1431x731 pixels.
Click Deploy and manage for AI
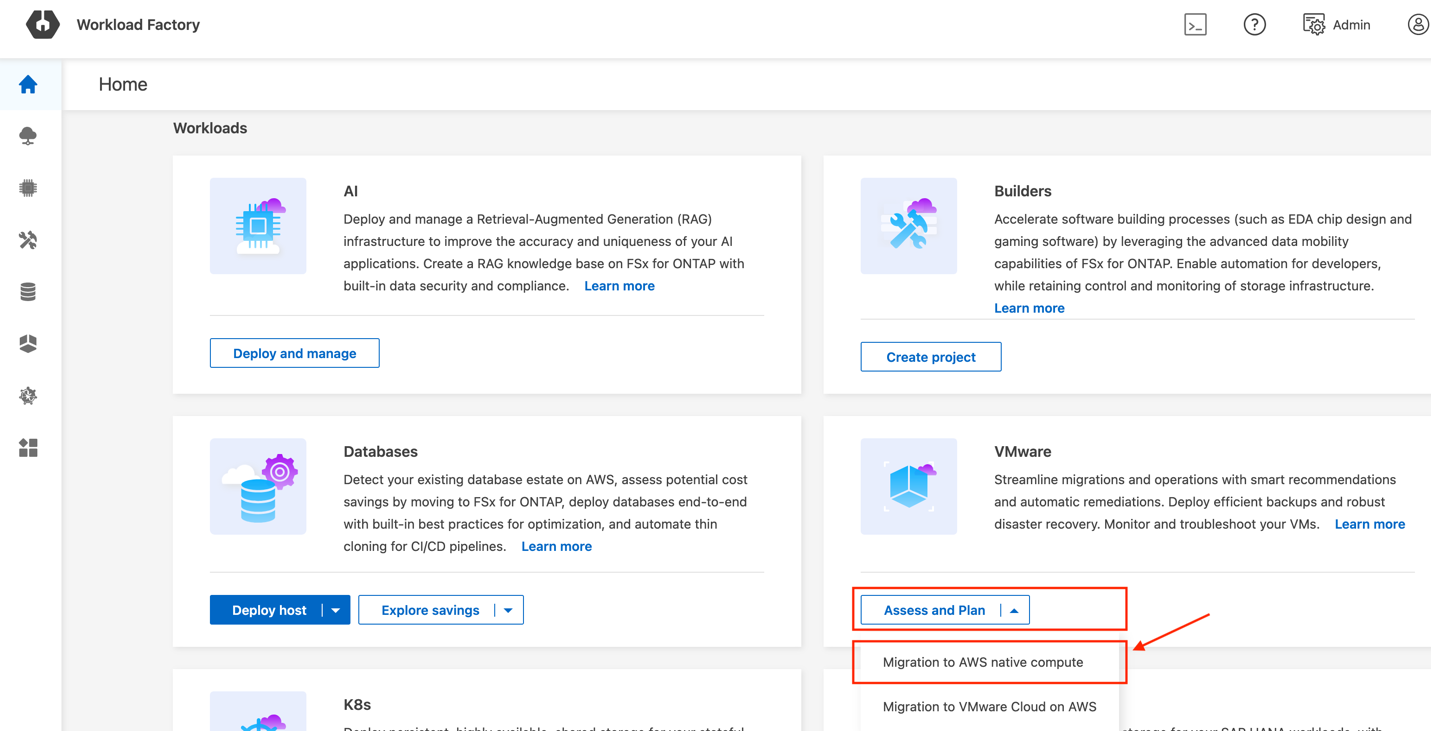point(295,353)
